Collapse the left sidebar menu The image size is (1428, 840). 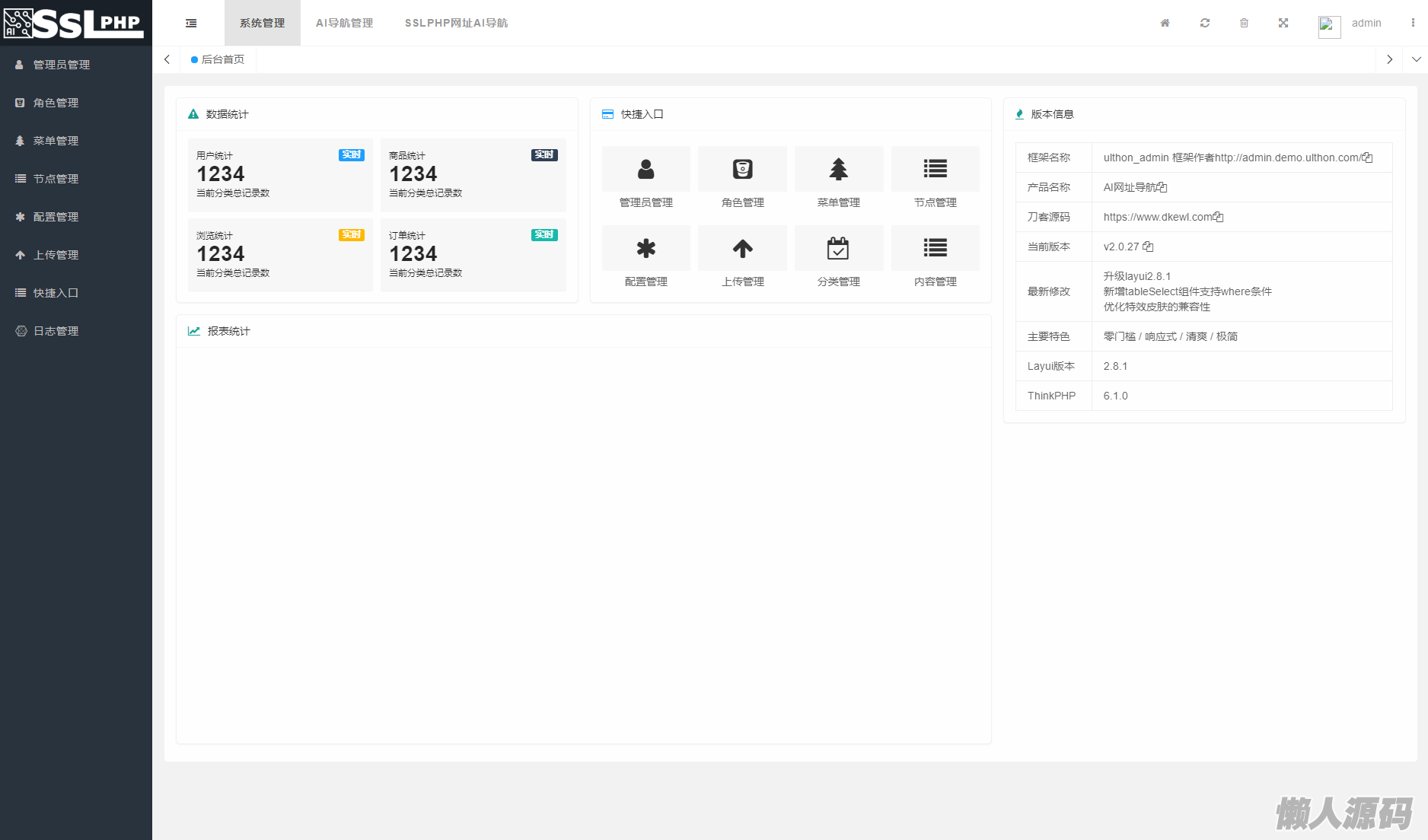pyautogui.click(x=191, y=23)
